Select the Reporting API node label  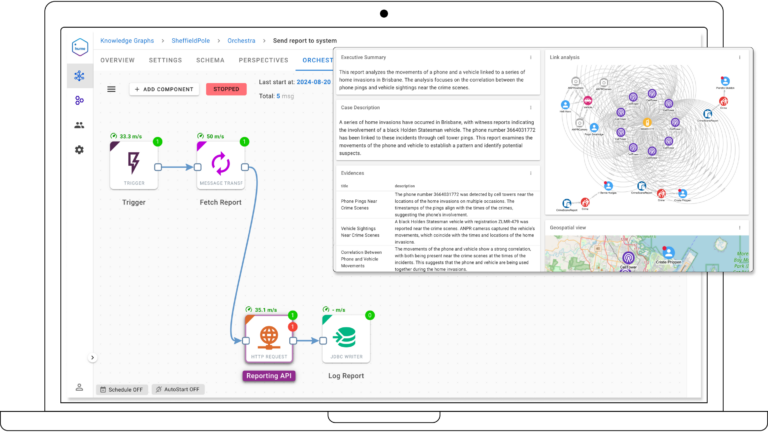[269, 376]
